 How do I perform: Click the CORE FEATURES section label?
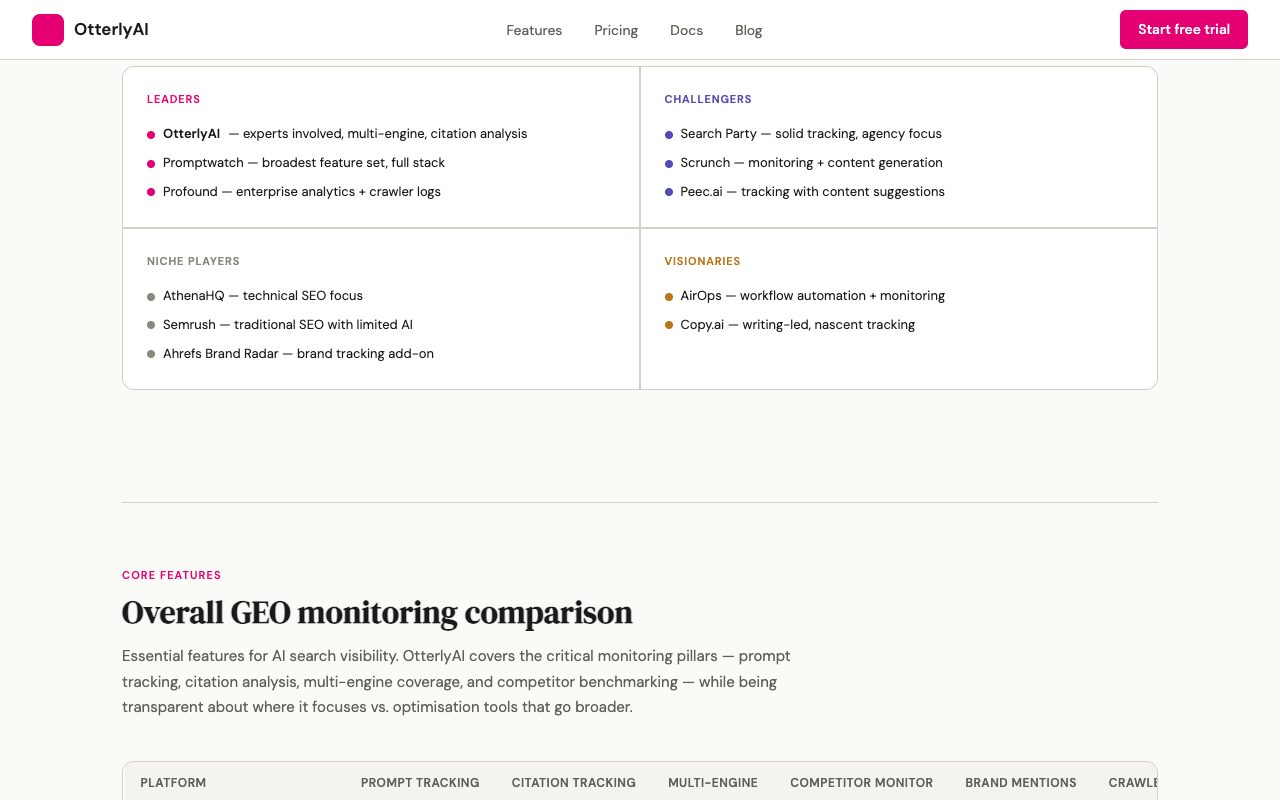(x=172, y=575)
